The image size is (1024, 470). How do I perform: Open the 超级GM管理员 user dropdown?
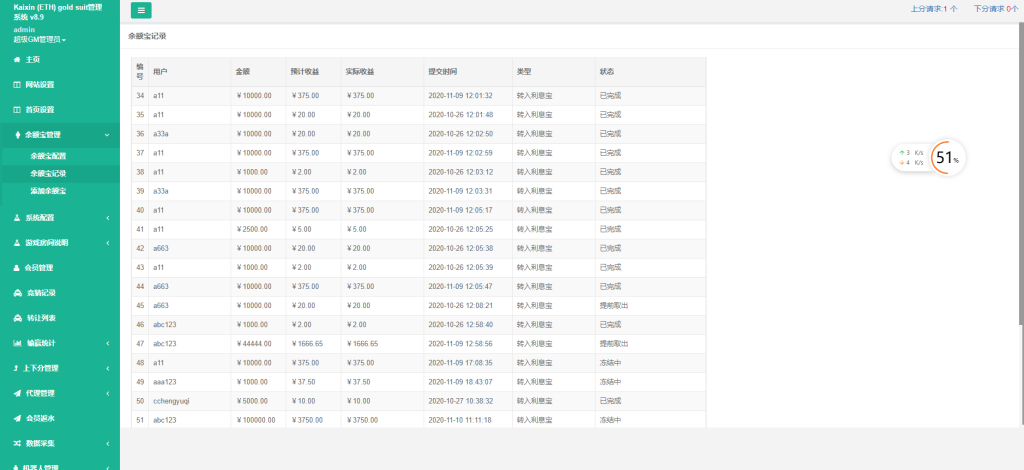tap(40, 40)
